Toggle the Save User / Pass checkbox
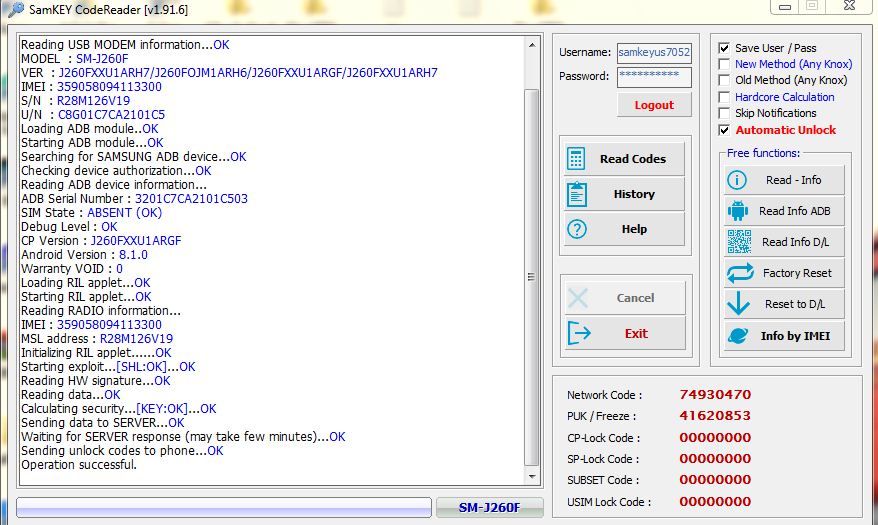The width and height of the screenshot is (878, 525). click(724, 48)
